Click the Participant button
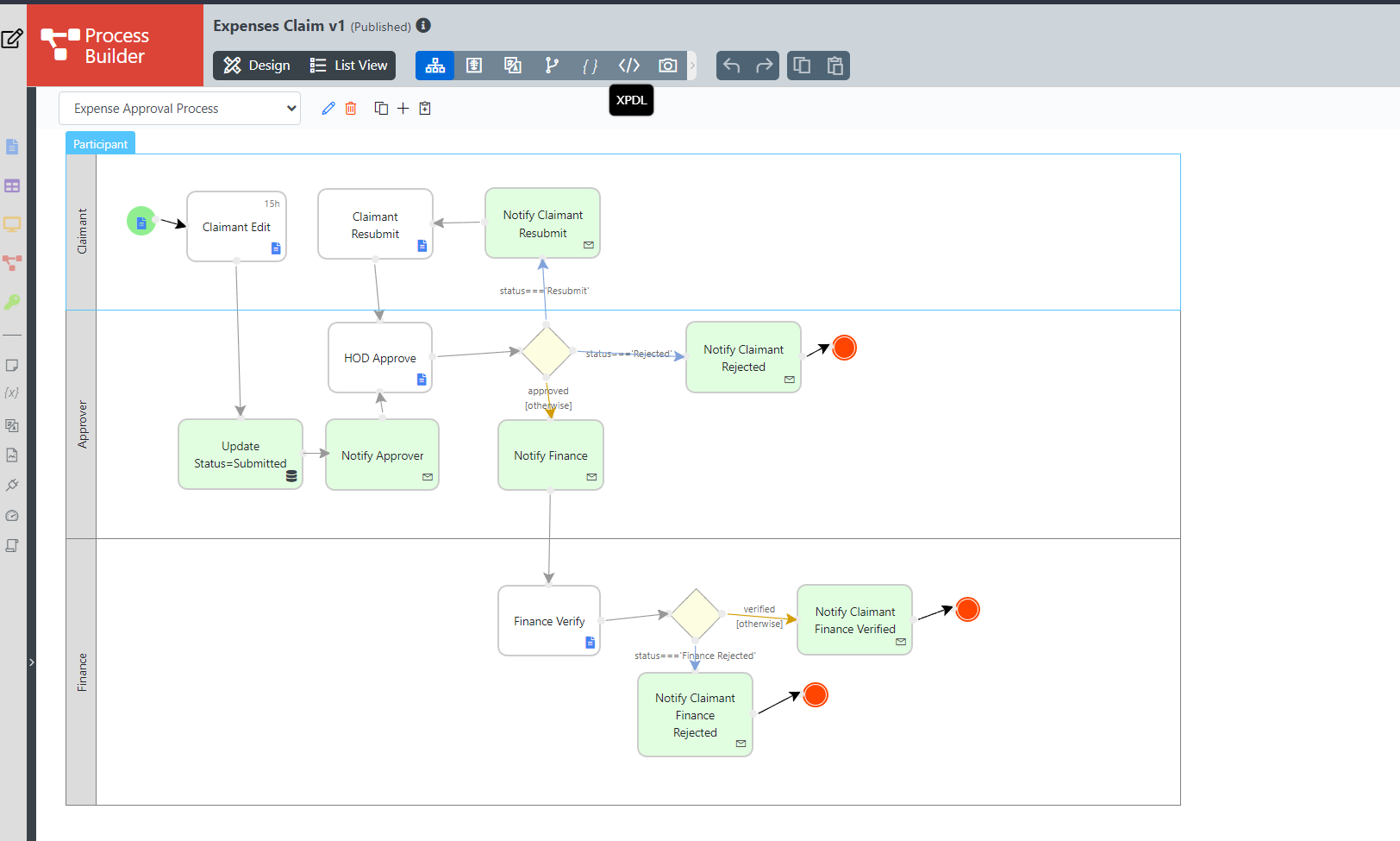The image size is (1400, 841). [x=100, y=144]
